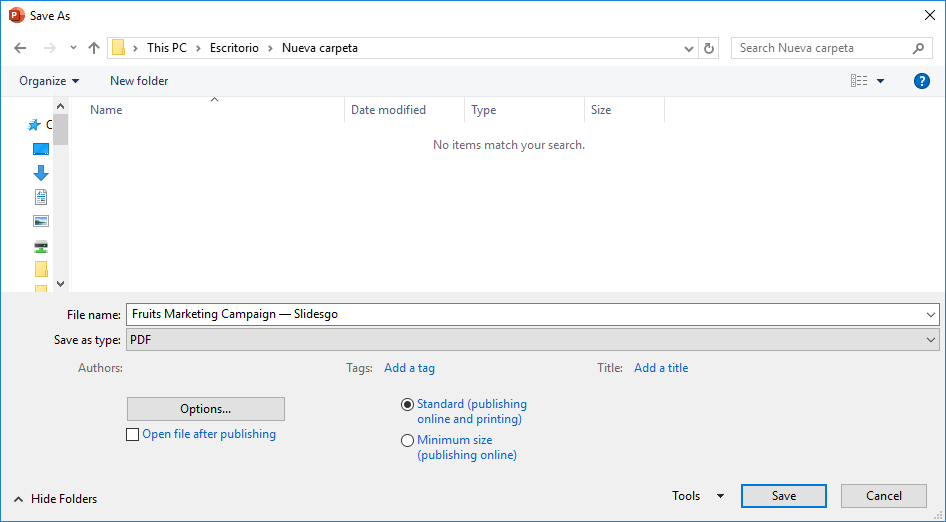This screenshot has height=522, width=946.
Task: Open Downloads from the navigation pane
Action: point(41,173)
